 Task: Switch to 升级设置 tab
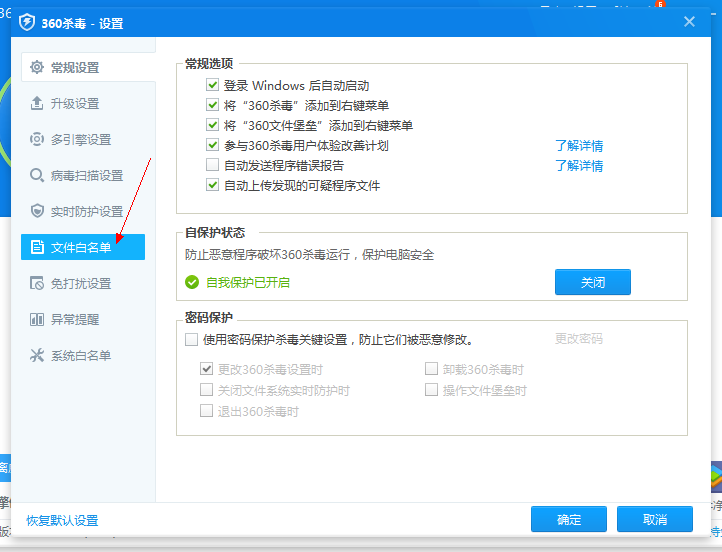(83, 104)
